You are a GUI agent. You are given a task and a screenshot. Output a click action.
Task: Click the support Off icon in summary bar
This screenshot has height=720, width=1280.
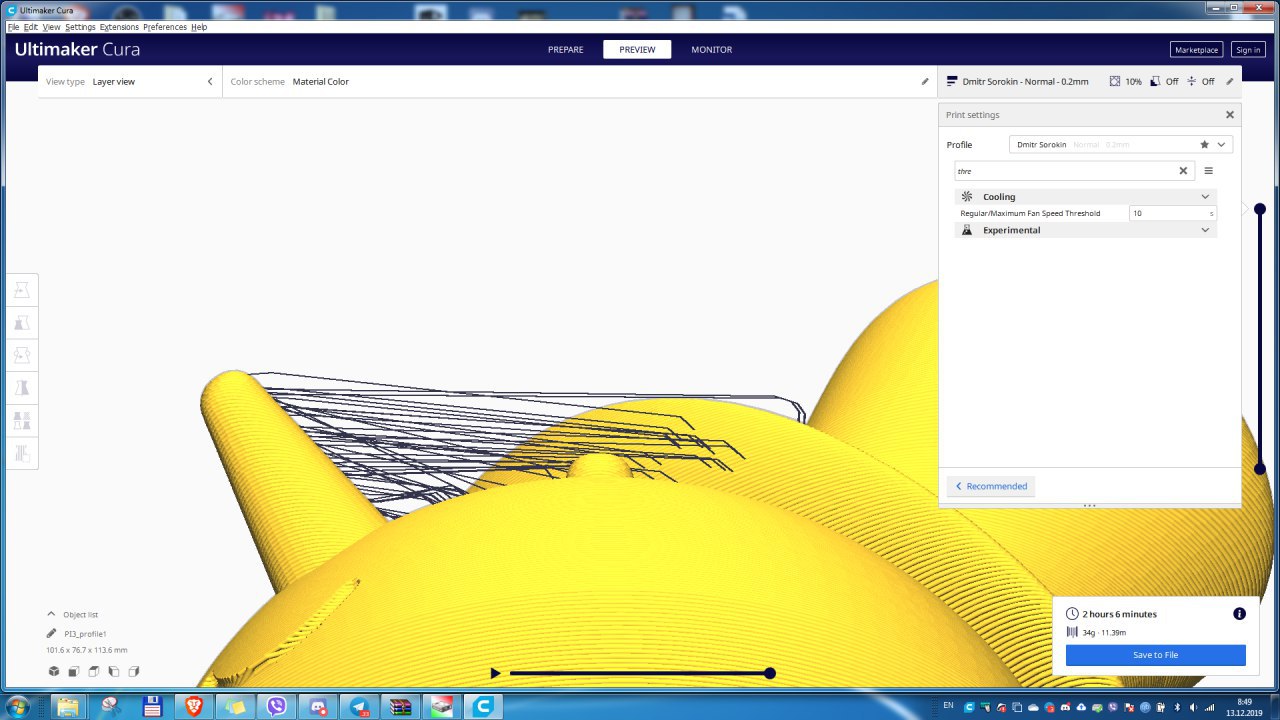pyautogui.click(x=1155, y=81)
